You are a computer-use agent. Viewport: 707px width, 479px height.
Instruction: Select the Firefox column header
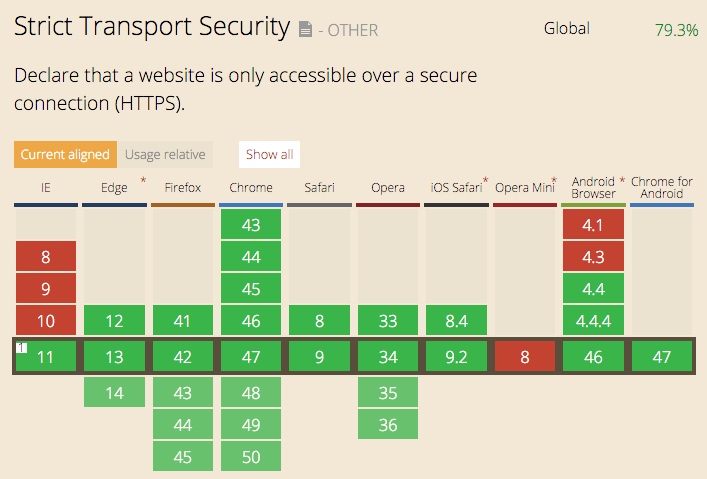(183, 188)
